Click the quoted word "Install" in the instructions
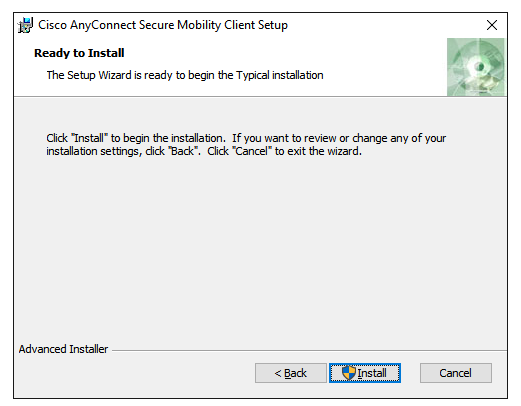521x406 pixels. point(90,138)
